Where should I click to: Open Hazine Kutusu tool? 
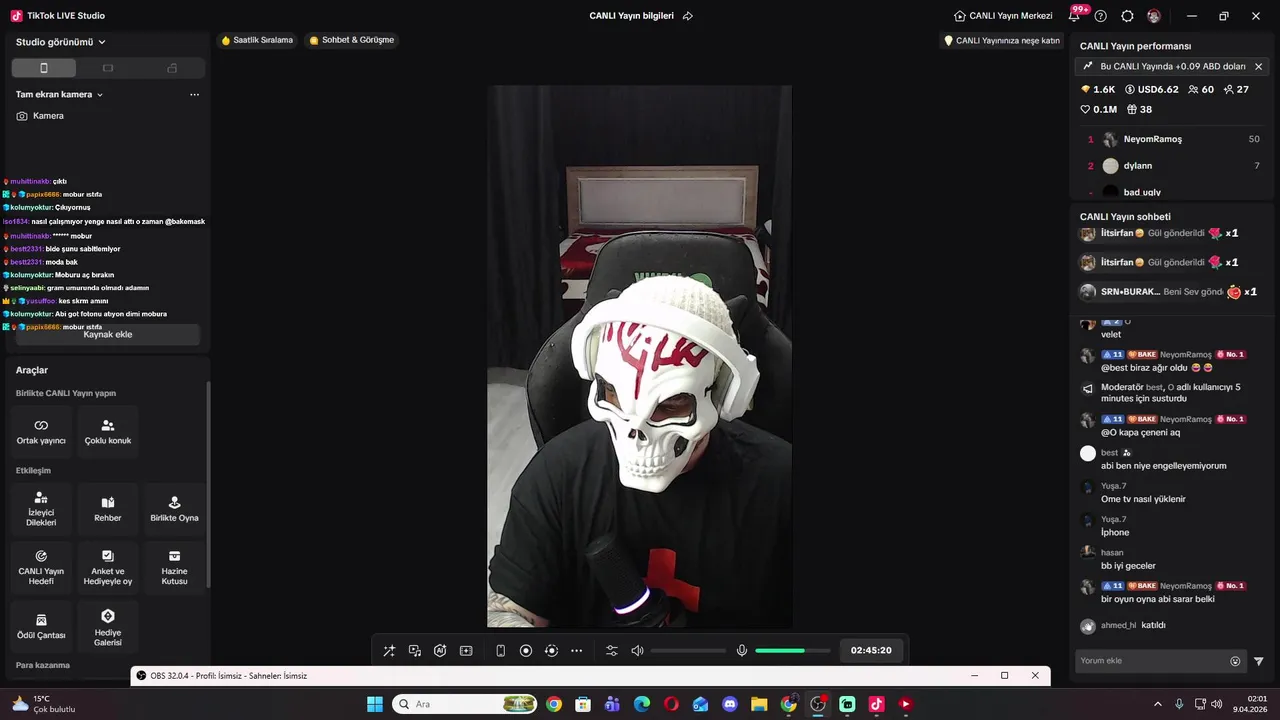pyautogui.click(x=174, y=568)
